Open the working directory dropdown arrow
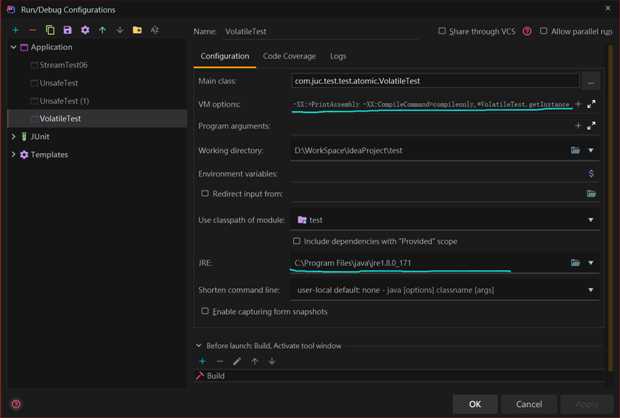 coord(591,150)
